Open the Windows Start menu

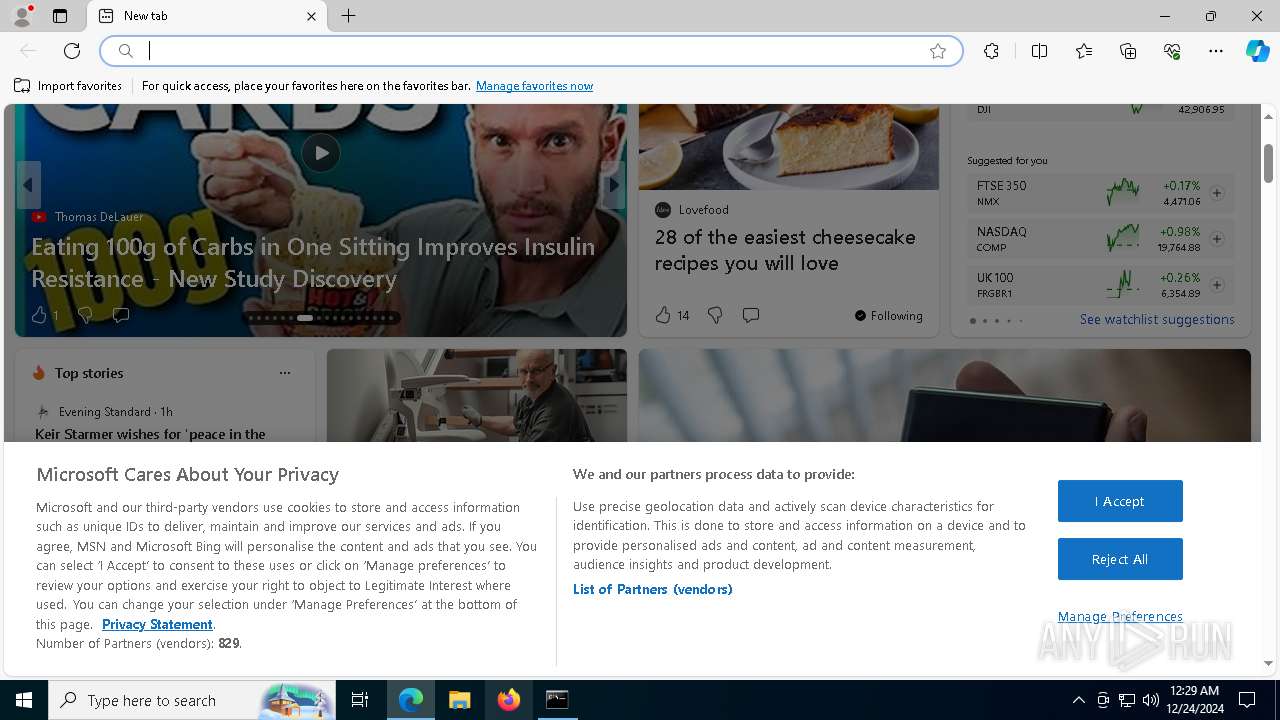pyautogui.click(x=24, y=700)
